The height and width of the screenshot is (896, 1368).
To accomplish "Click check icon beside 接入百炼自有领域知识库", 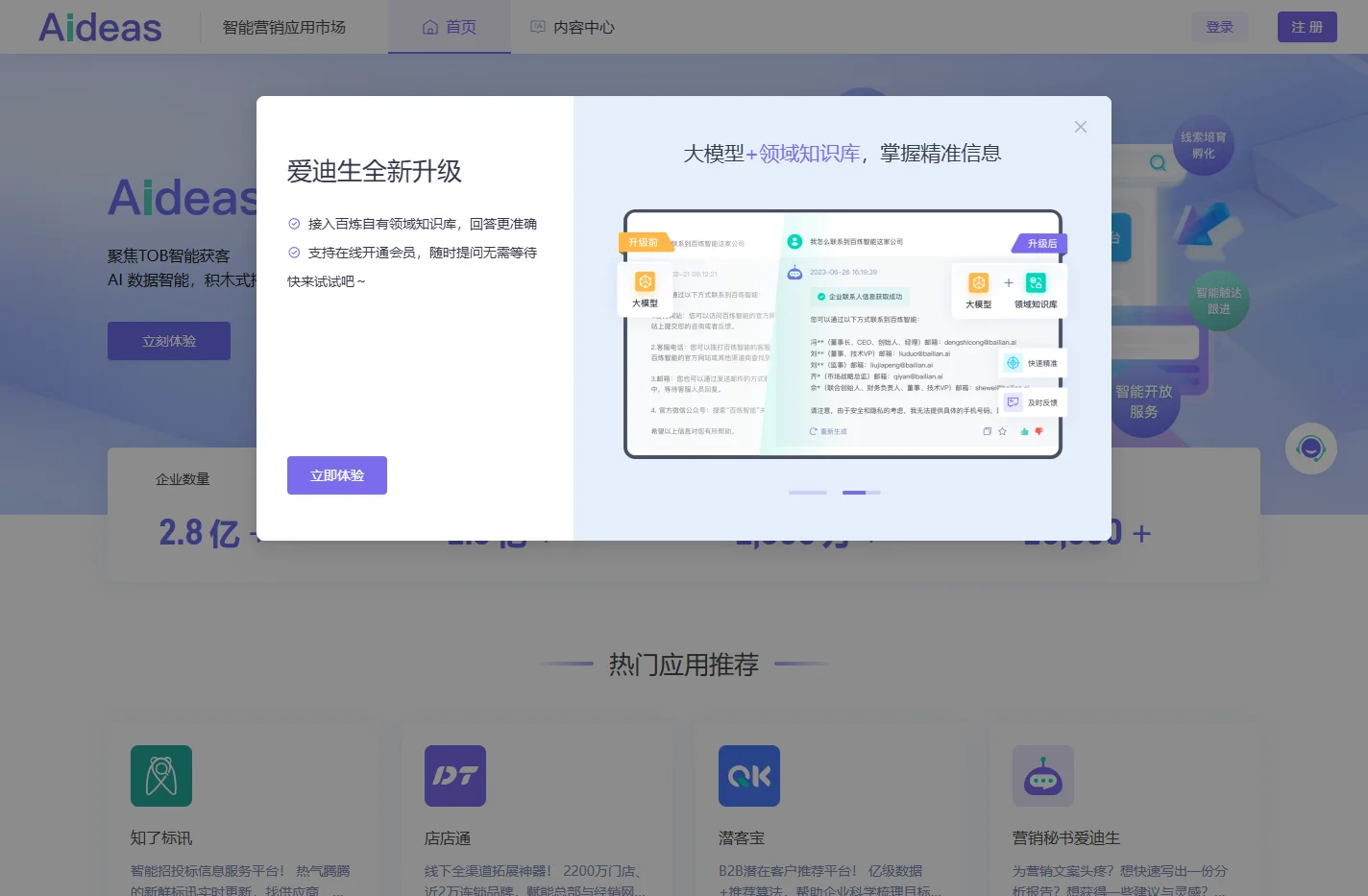I will pos(294,224).
